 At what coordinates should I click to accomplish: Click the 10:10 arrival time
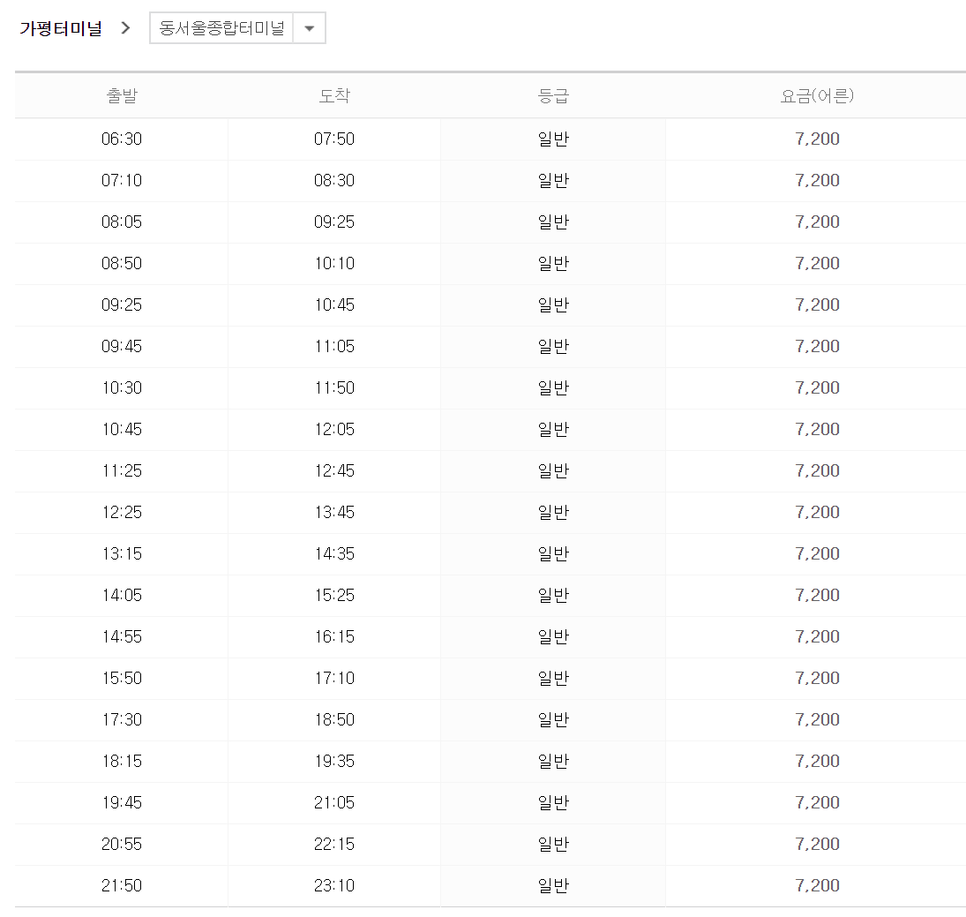(x=335, y=263)
